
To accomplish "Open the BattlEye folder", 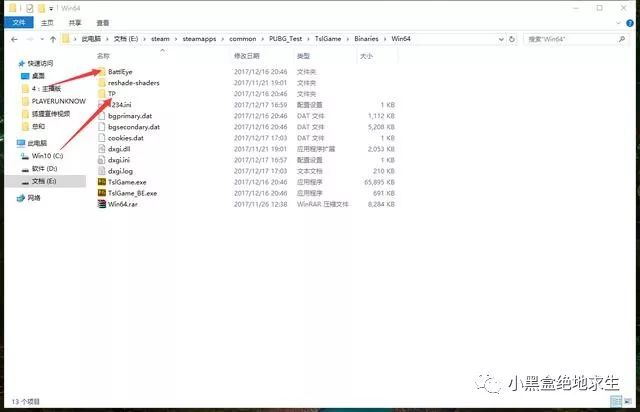I will click(120, 72).
